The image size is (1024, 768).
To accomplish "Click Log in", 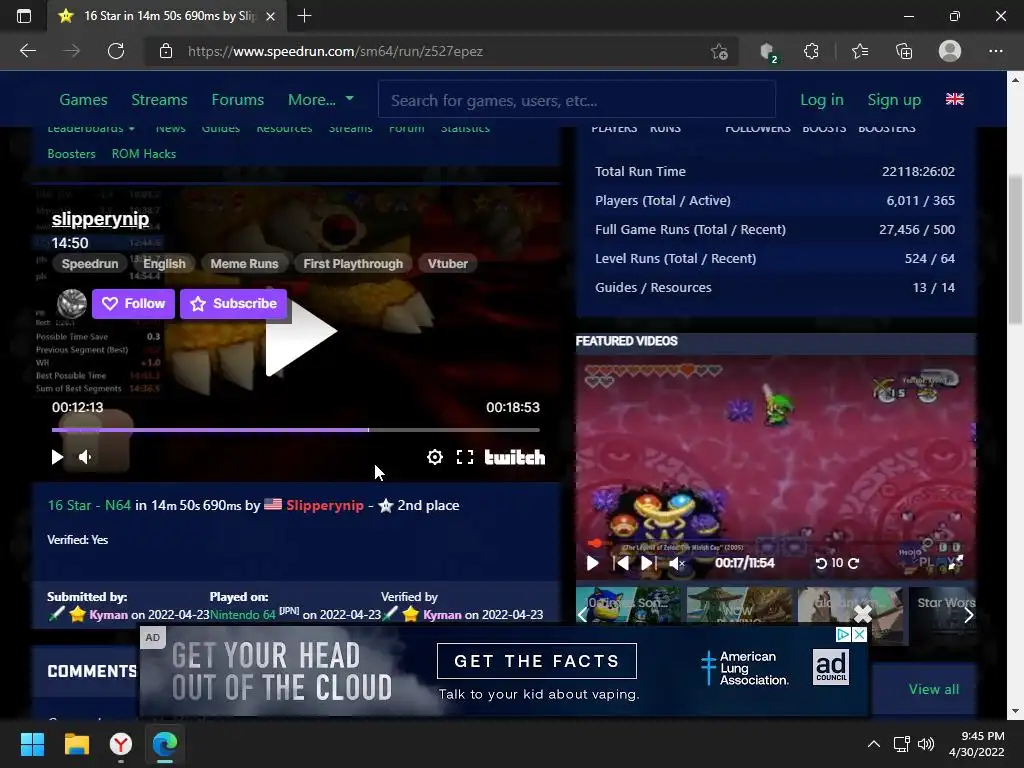I will click(822, 100).
